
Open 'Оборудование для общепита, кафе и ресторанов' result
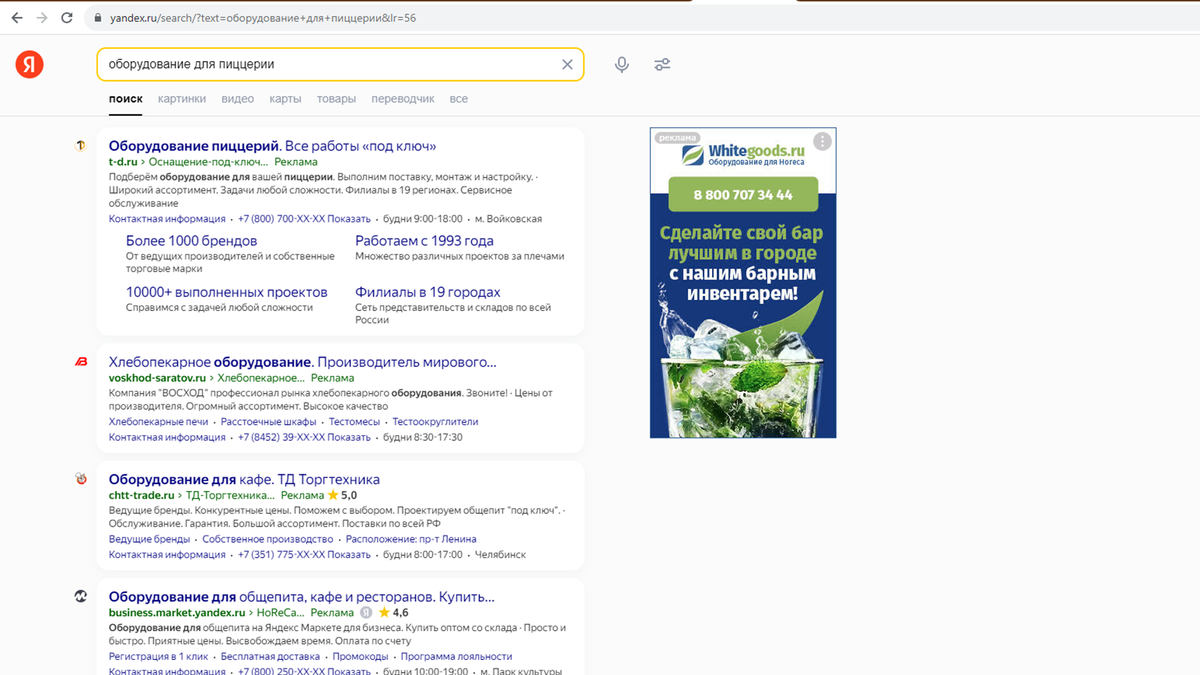302,596
